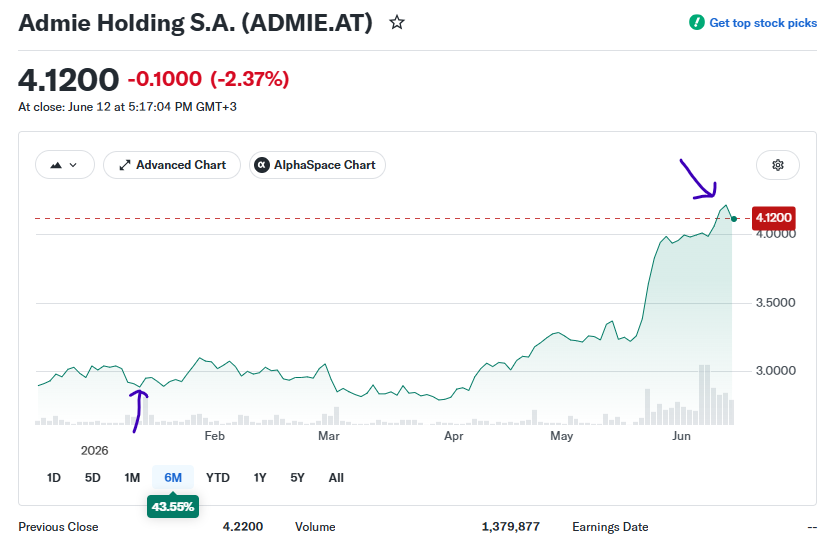Open the Advanced Chart
This screenshot has width=821, height=534.
click(172, 165)
